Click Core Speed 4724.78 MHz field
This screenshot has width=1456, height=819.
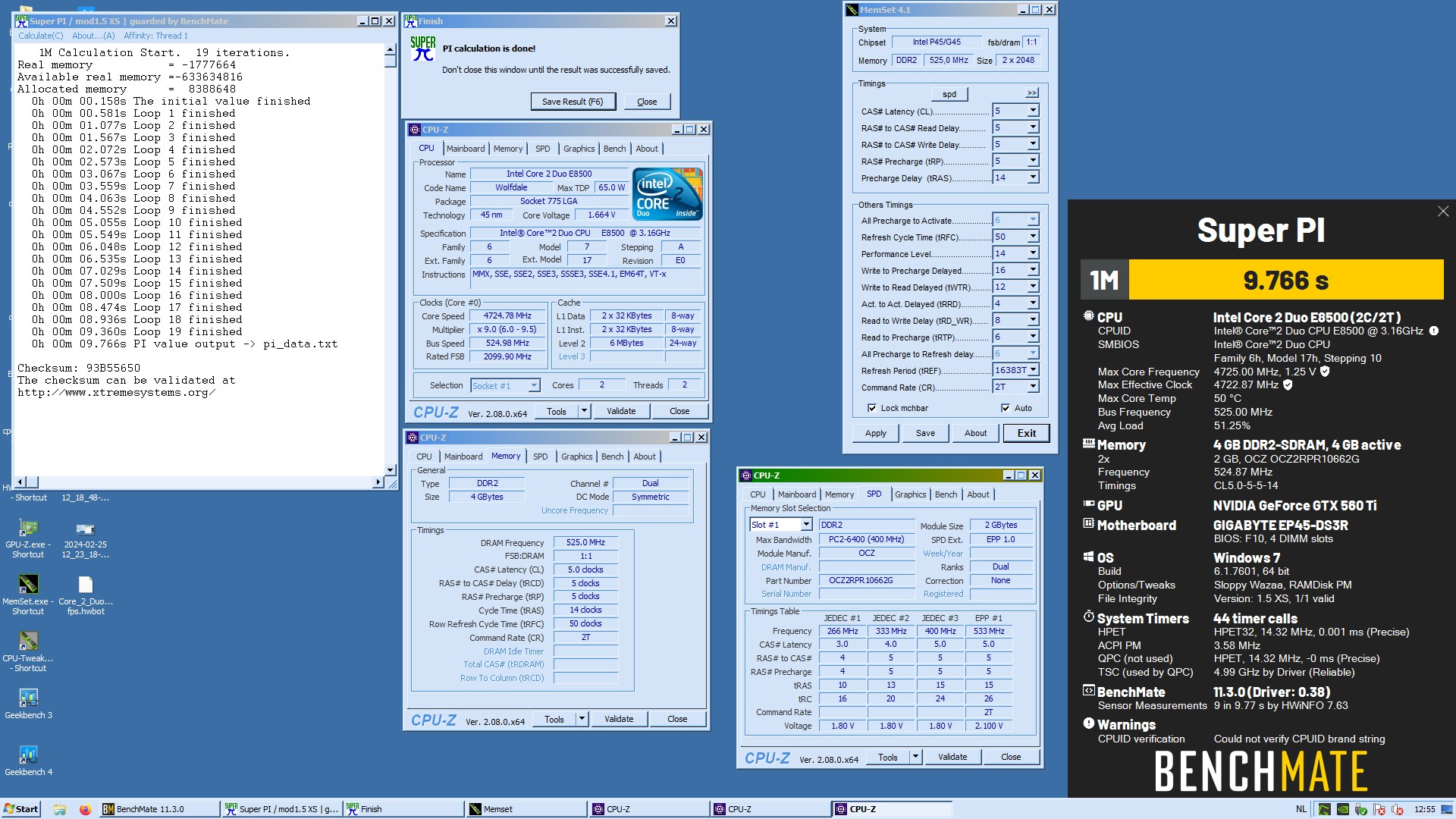coord(508,315)
